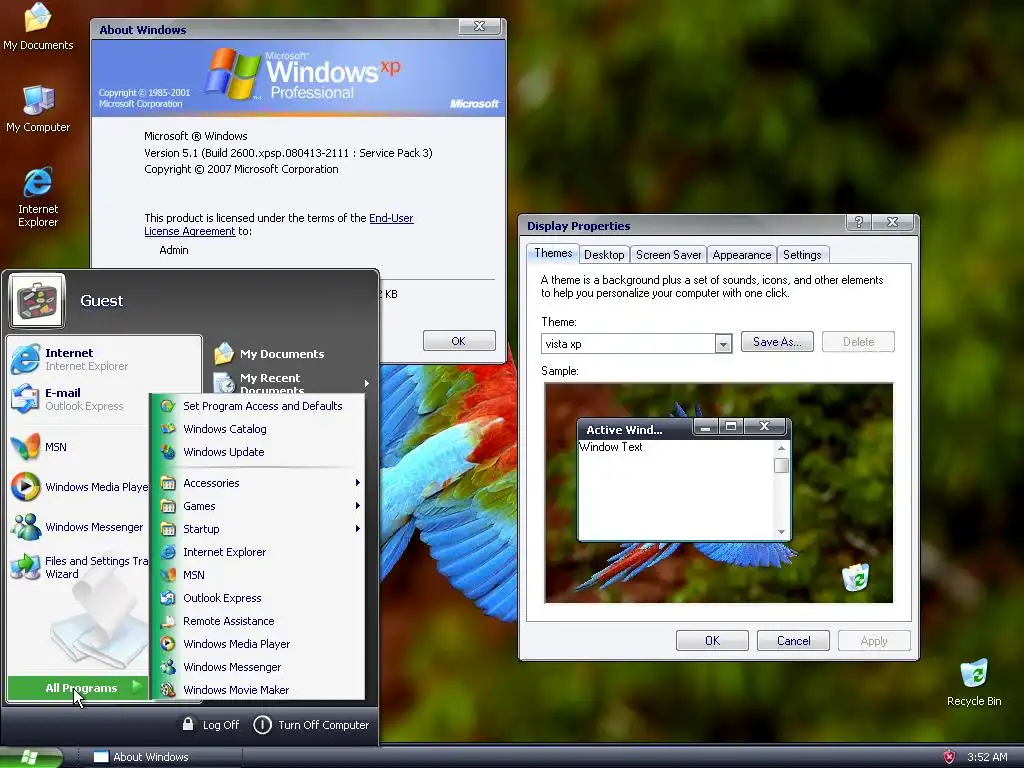
Task: Open the End-User License Agreement link
Action: tap(279, 225)
